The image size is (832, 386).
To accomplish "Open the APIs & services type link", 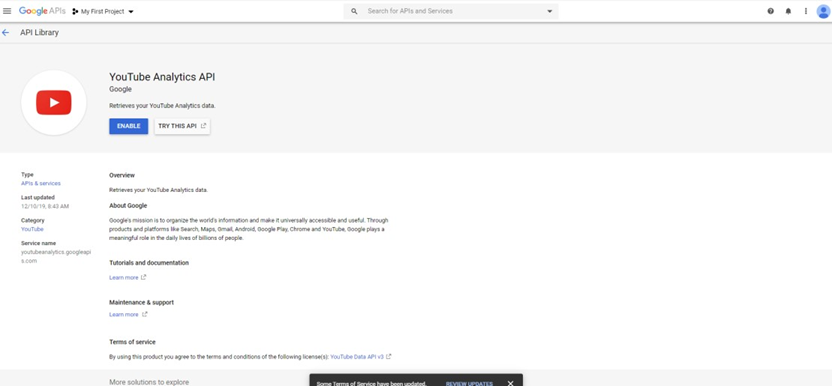I will point(41,183).
